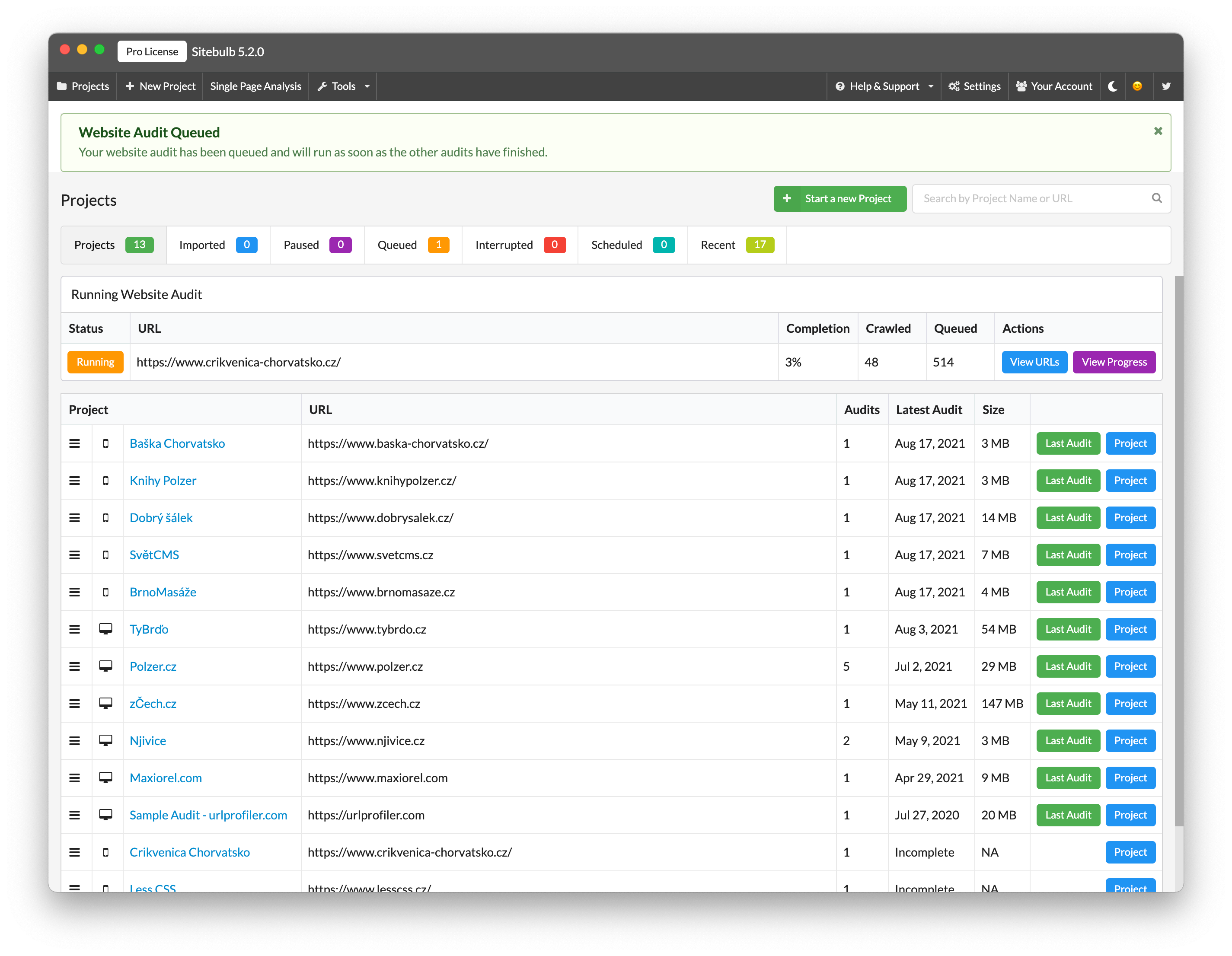Click View URLs for running audit
Image resolution: width=1232 pixels, height=956 pixels.
click(x=1034, y=362)
